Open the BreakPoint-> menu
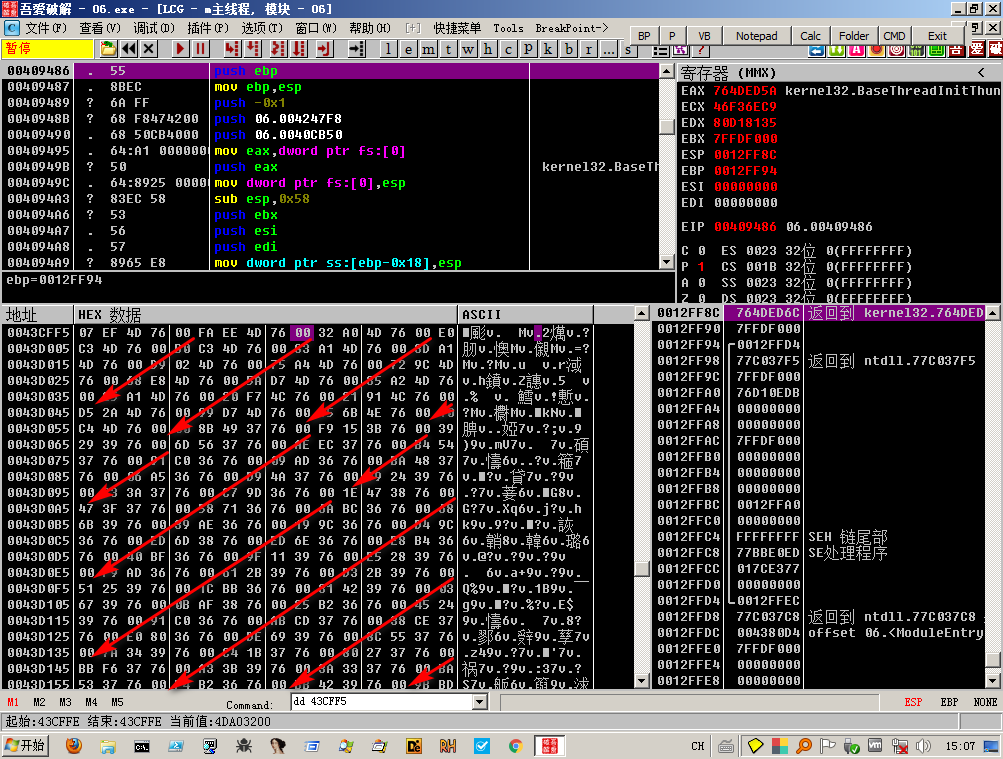The image size is (1003, 759). pyautogui.click(x=572, y=28)
